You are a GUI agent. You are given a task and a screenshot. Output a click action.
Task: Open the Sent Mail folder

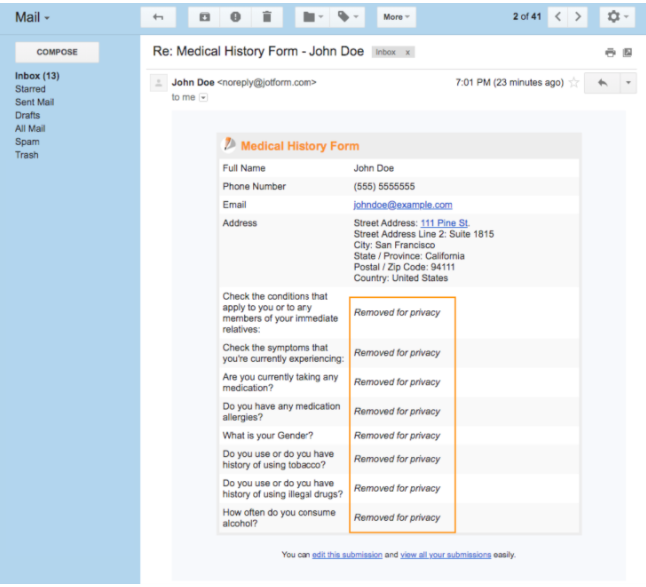tap(36, 102)
